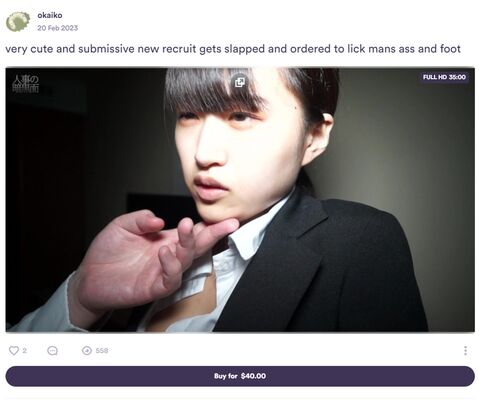Viewport: 479px width, 400px height.
Task: Open the three-dot post options menu
Action: click(x=465, y=351)
